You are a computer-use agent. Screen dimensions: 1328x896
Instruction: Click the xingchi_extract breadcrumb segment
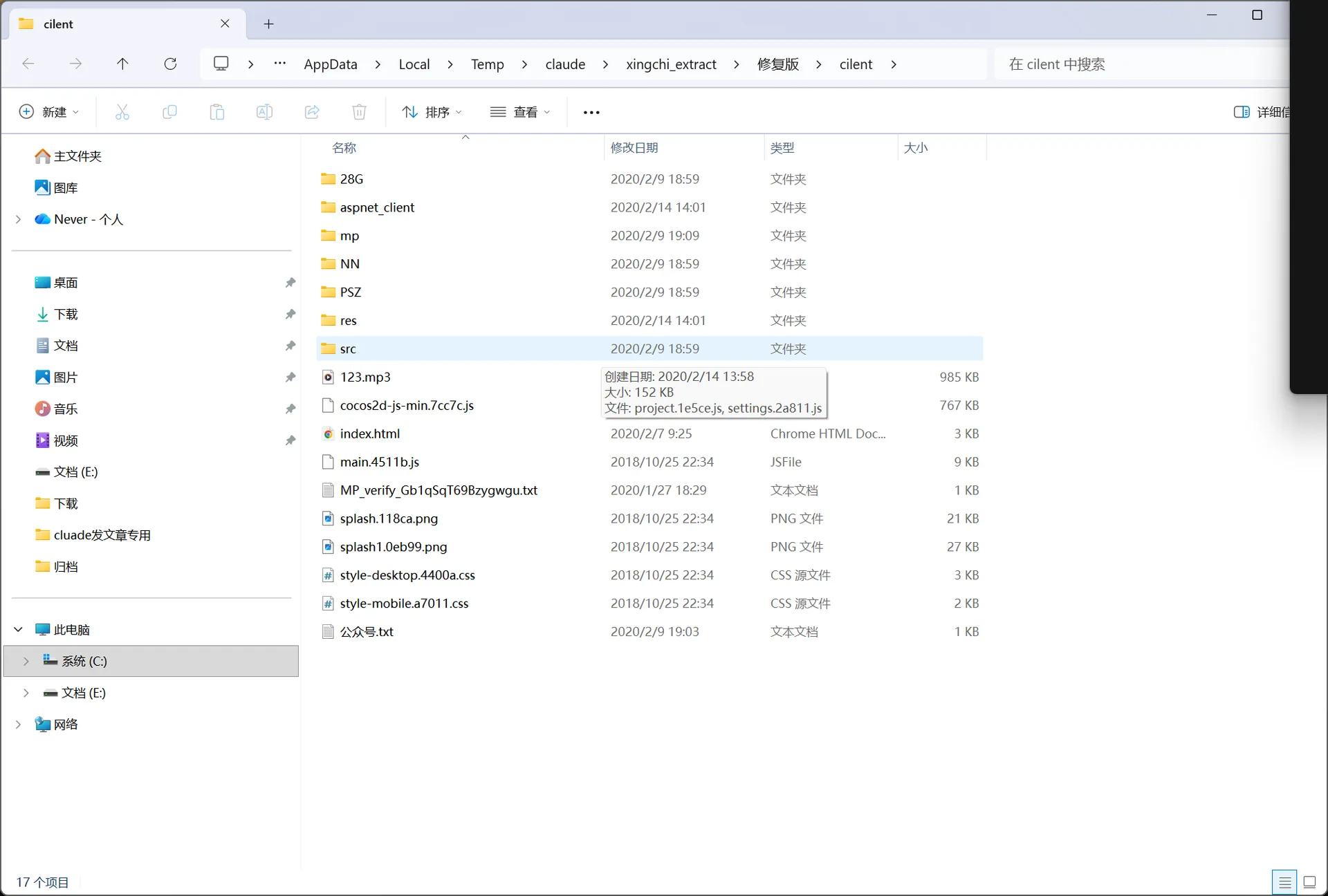(671, 64)
